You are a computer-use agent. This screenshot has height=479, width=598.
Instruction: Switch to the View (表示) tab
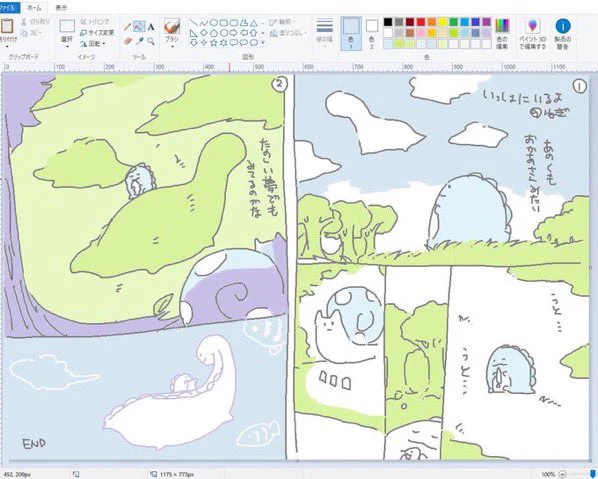61,8
